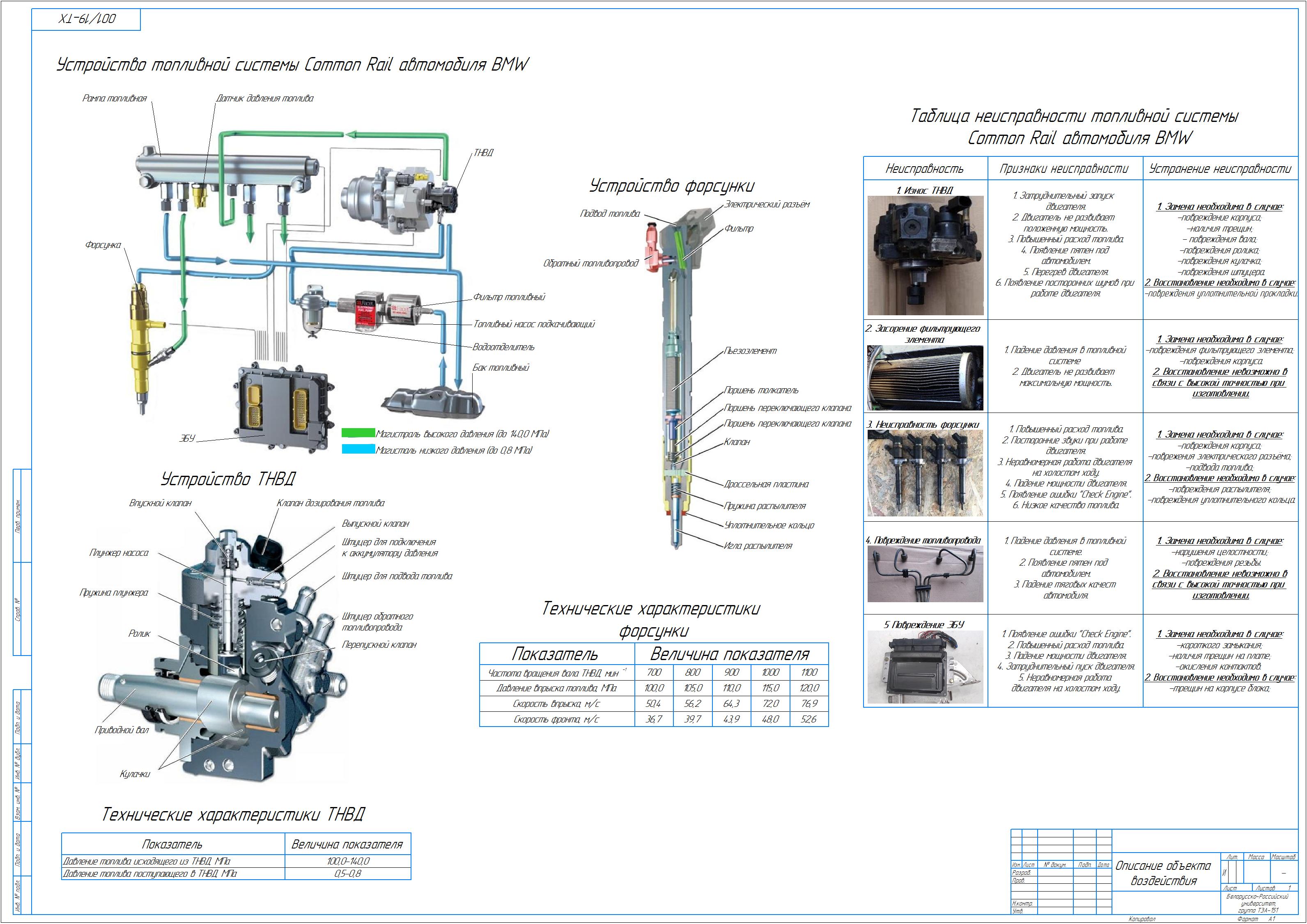Click the drawing number stamp 001/19-ТХ

[87, 19]
